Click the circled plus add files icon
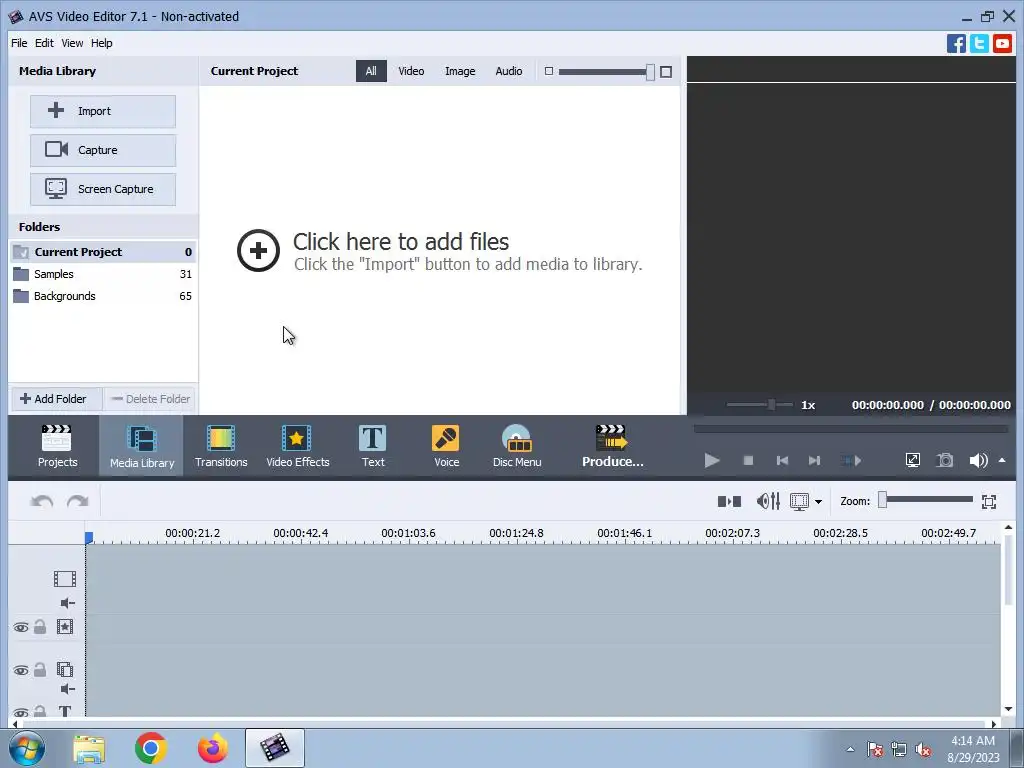 pos(258,250)
